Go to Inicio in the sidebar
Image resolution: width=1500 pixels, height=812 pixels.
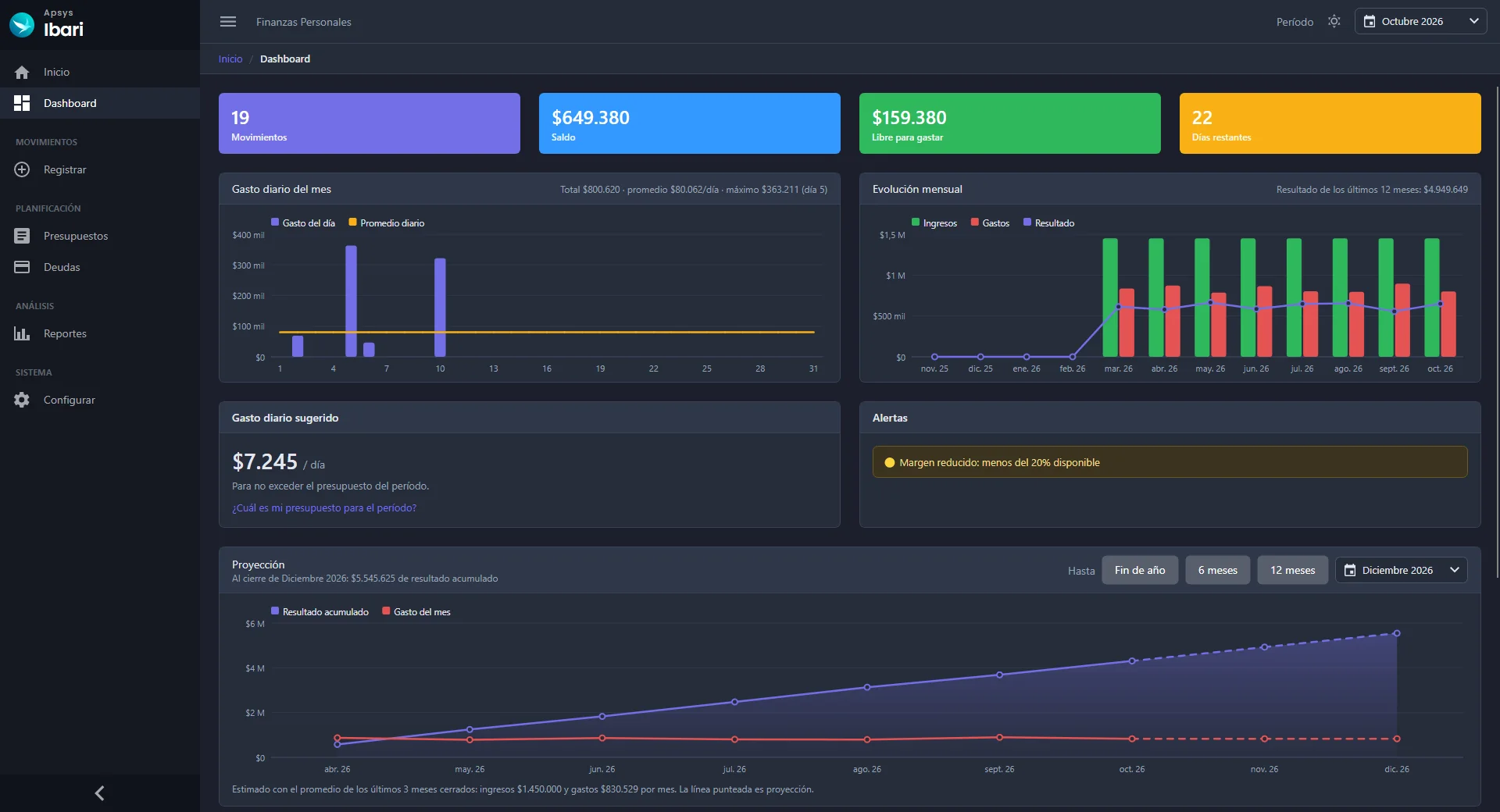coord(100,72)
